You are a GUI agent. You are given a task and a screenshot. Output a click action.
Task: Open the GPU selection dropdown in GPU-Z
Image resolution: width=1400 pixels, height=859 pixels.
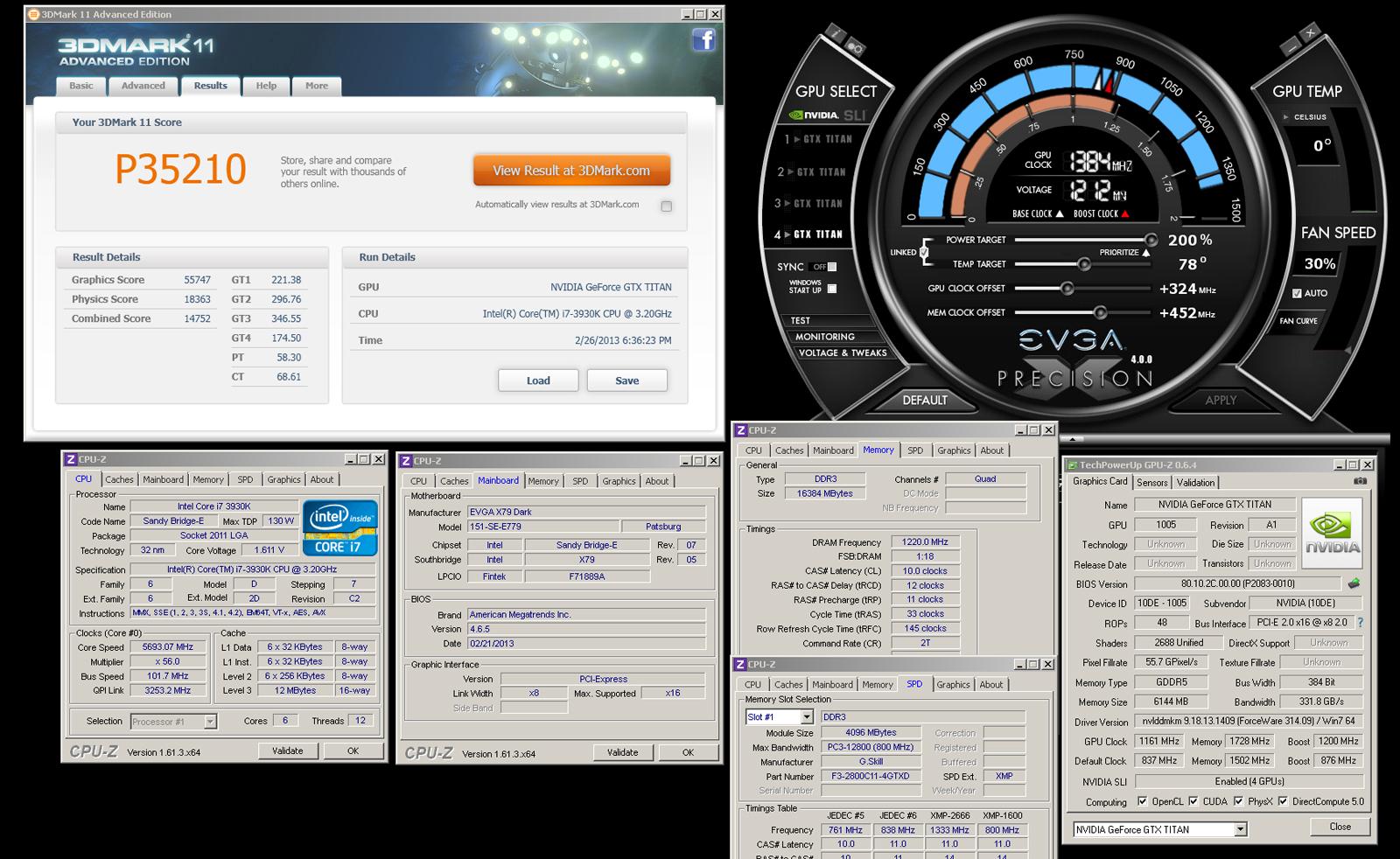1240,829
